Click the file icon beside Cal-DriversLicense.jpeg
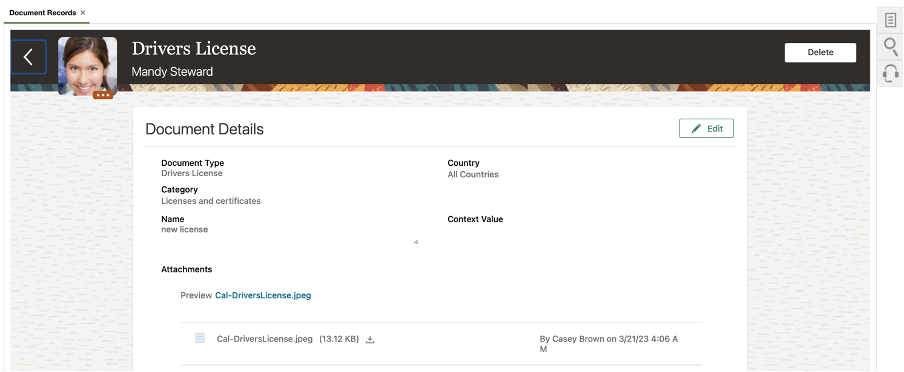This screenshot has height=372, width=904. coord(200,339)
